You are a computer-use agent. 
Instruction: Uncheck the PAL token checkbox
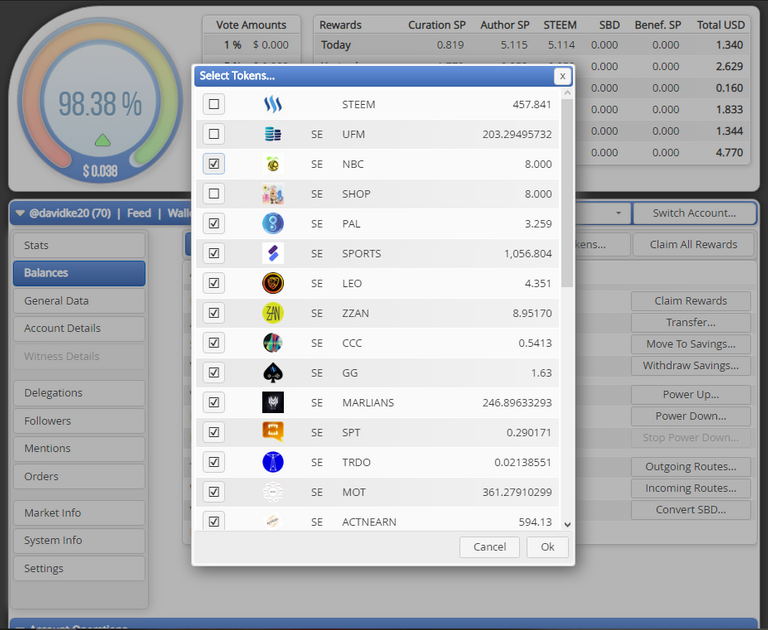click(214, 223)
